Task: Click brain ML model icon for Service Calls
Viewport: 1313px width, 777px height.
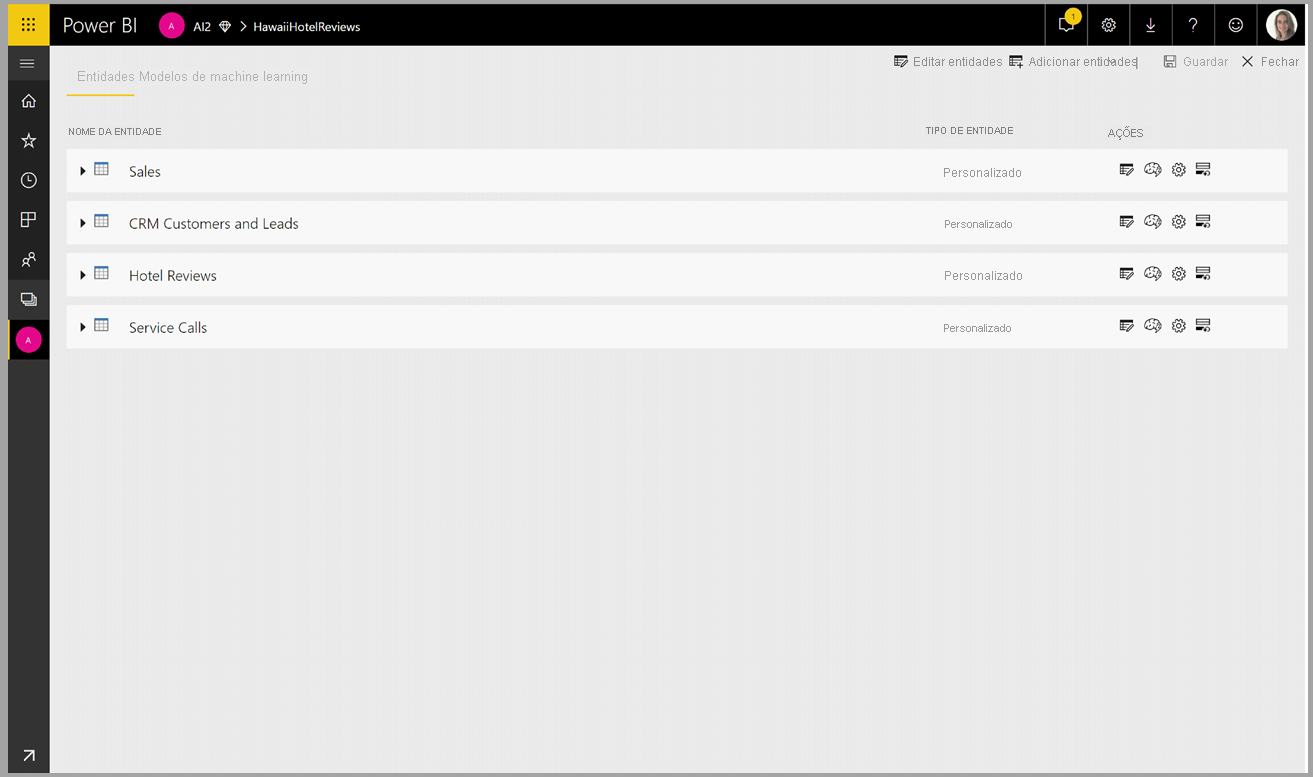Action: coord(1153,326)
